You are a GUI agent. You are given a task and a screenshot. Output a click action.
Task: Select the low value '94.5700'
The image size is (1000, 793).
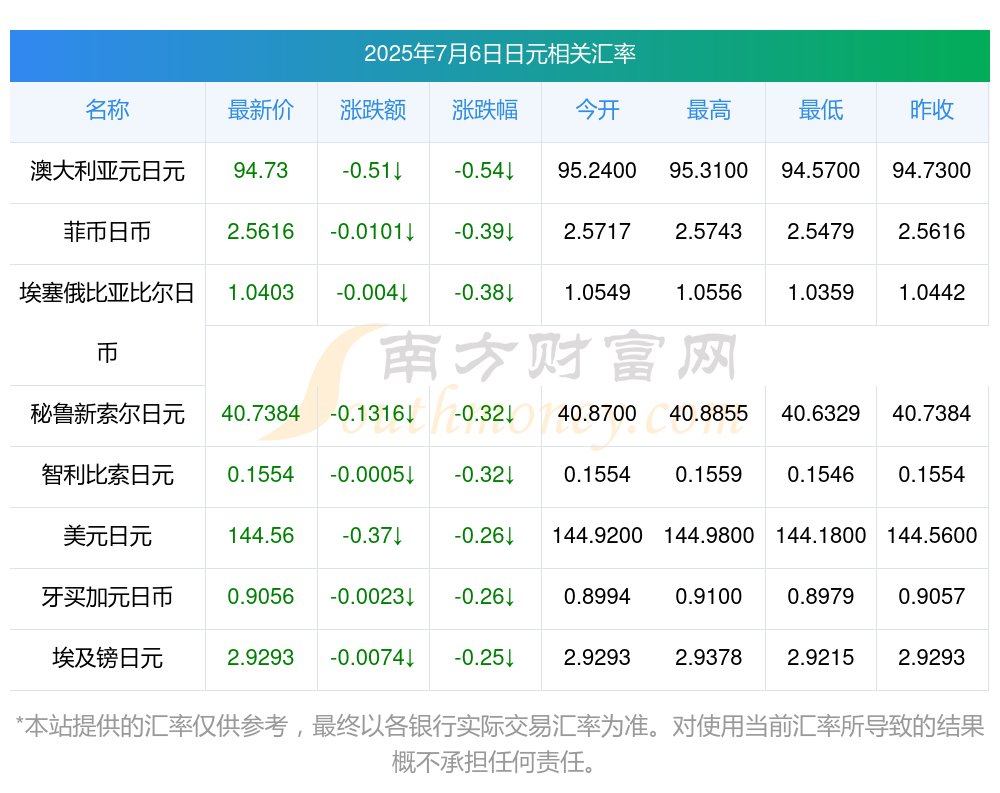(x=821, y=170)
